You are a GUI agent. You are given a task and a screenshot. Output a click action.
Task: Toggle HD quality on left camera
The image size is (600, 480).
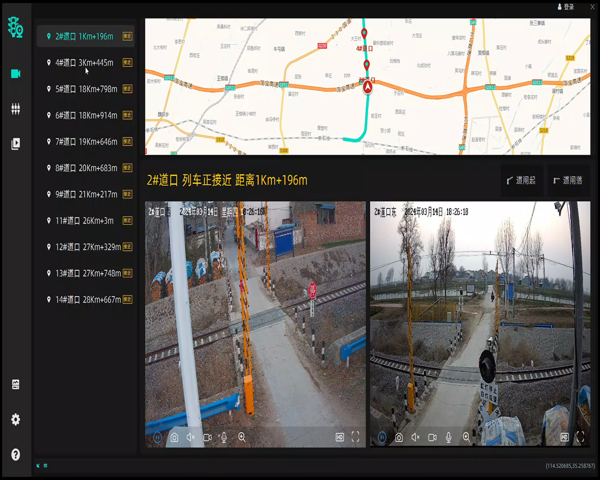339,437
